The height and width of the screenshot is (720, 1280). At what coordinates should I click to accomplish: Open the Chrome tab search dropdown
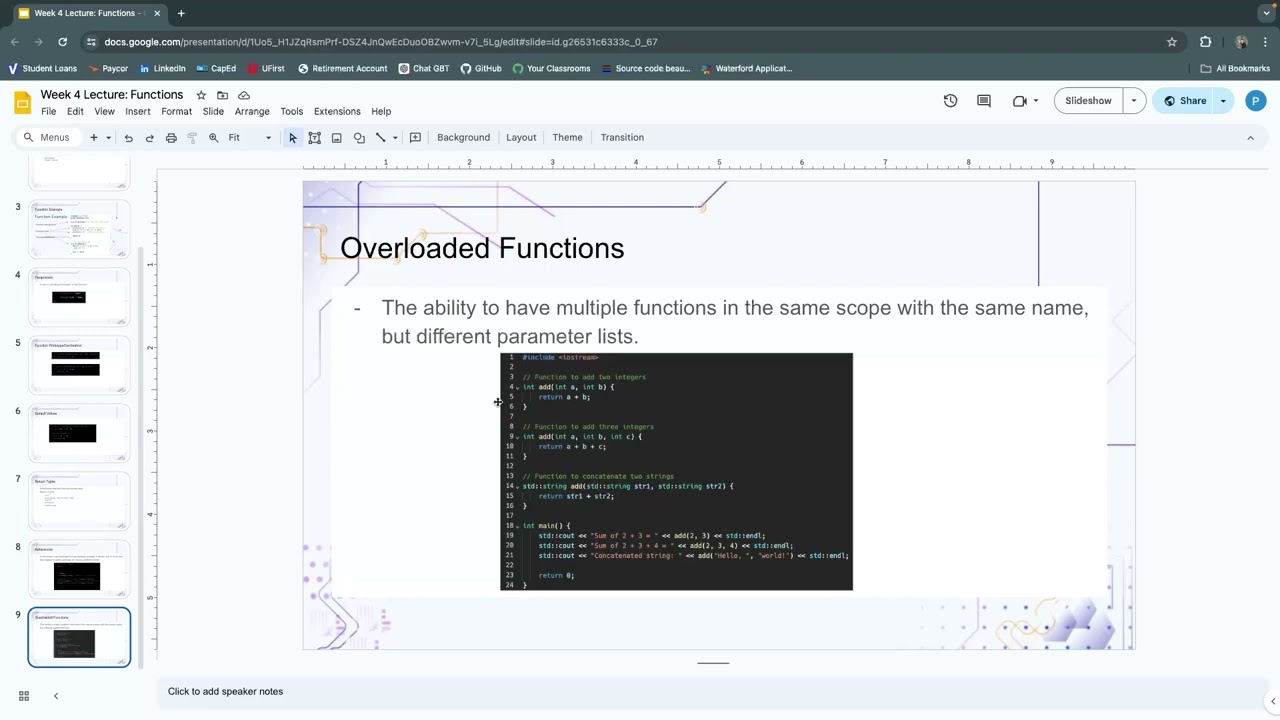[x=1266, y=13]
